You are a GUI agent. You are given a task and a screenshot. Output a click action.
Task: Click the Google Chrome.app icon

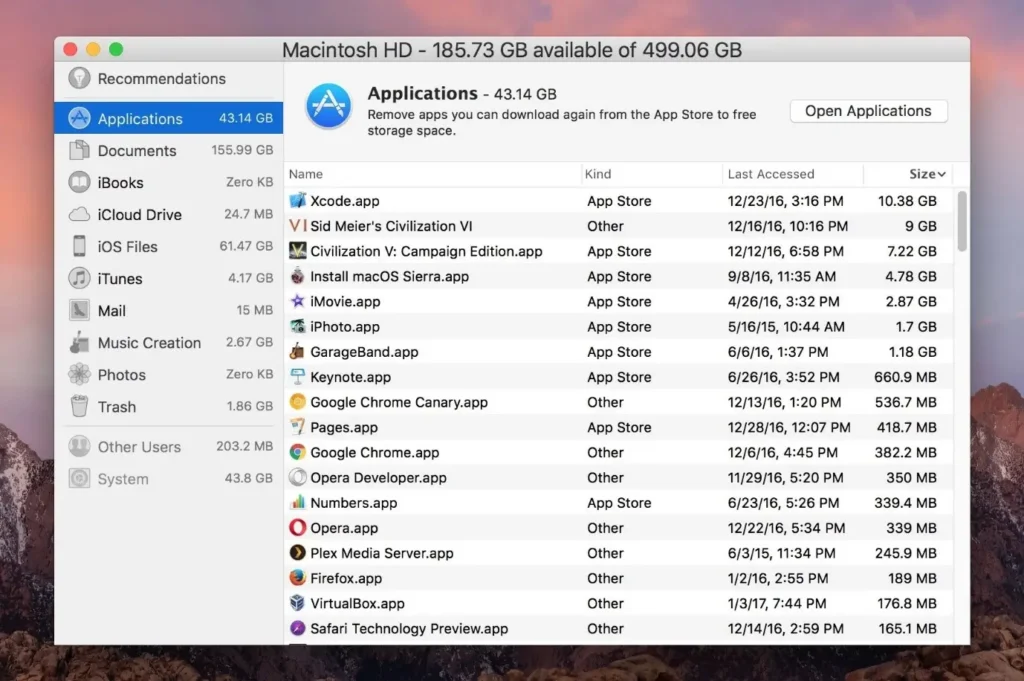pos(297,452)
